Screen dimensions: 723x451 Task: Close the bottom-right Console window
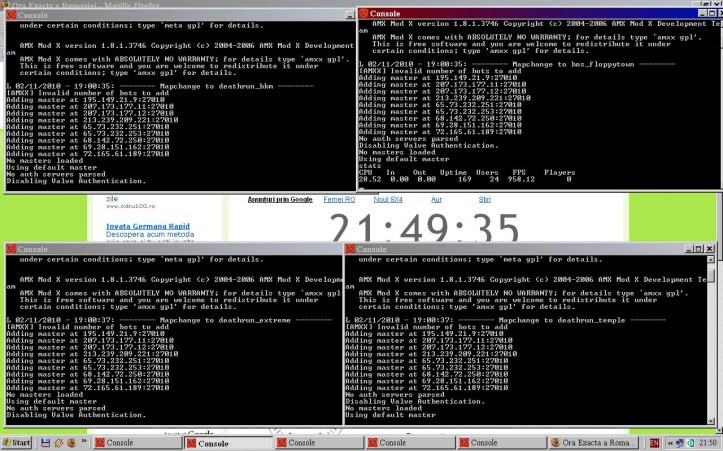click(x=712, y=249)
